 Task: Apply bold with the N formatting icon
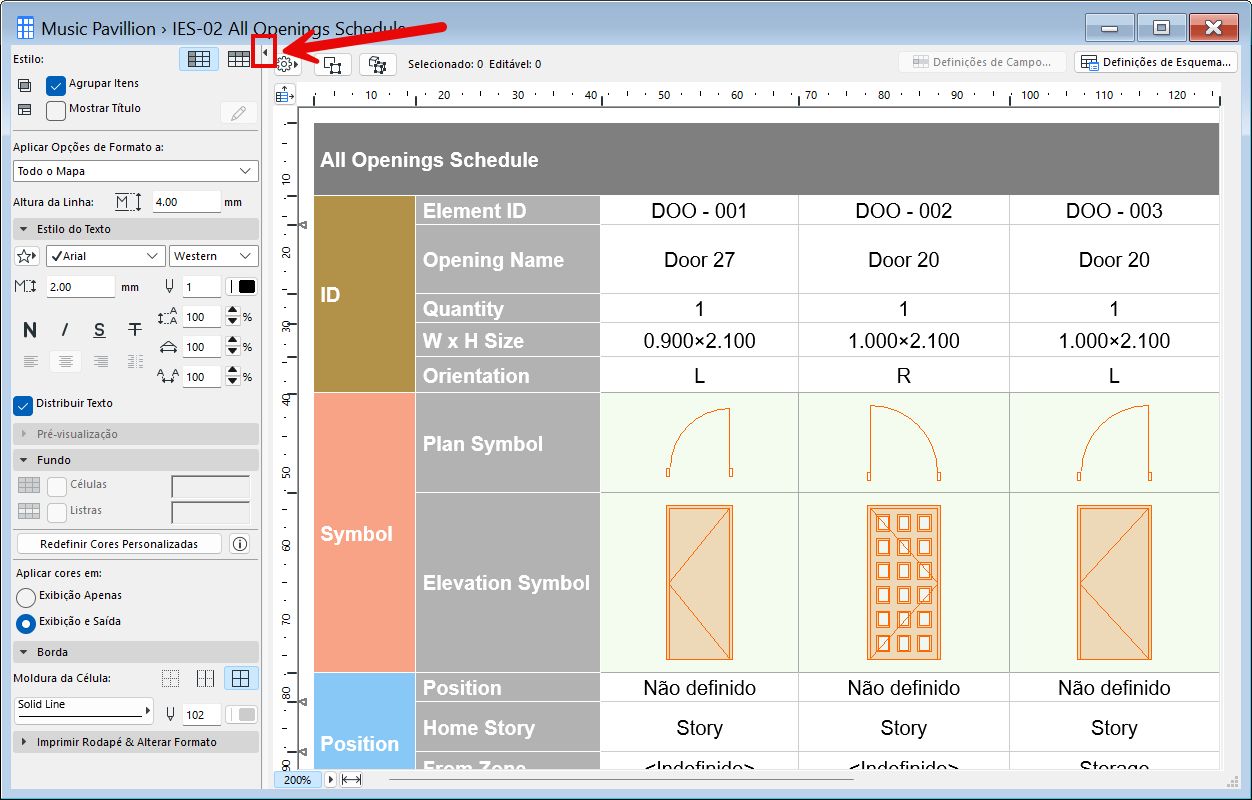click(28, 328)
